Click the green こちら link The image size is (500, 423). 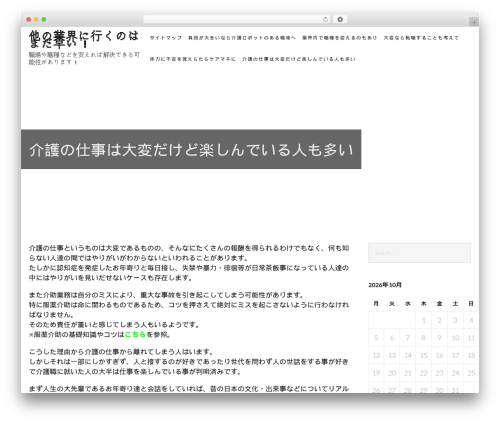tap(135, 334)
